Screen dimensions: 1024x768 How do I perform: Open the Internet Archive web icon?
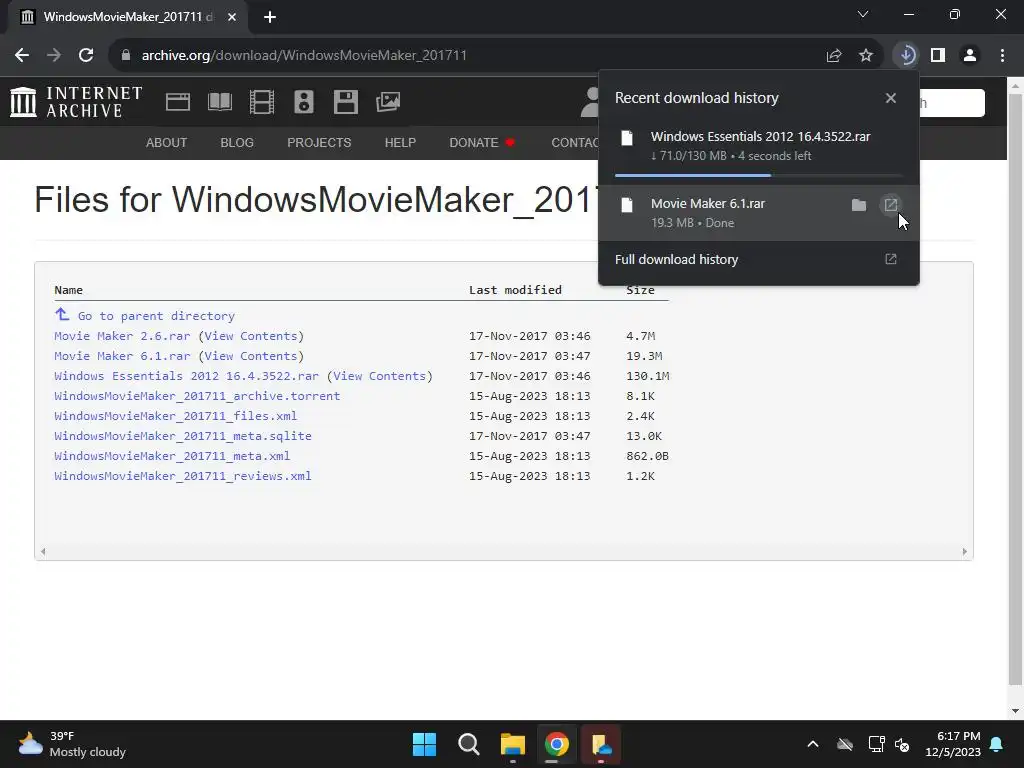pyautogui.click(x=178, y=102)
